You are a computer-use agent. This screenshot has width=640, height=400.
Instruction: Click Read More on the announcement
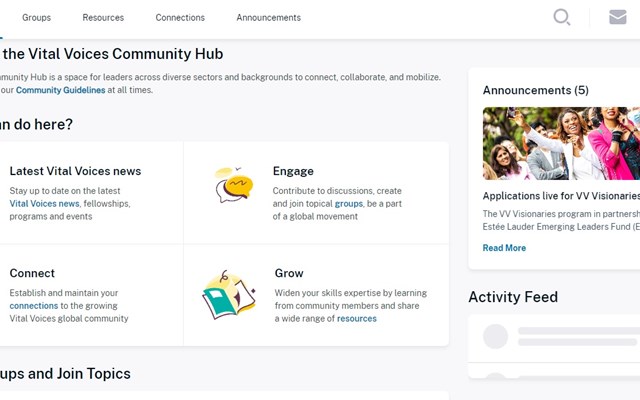[x=504, y=248]
